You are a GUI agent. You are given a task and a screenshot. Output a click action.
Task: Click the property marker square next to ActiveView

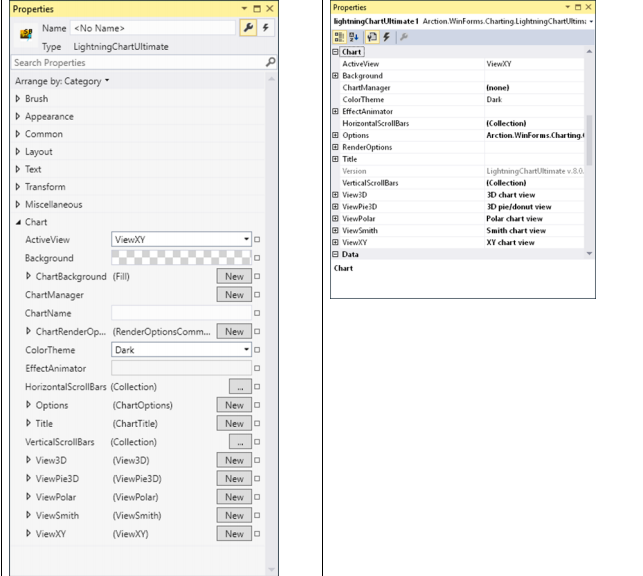click(257, 239)
